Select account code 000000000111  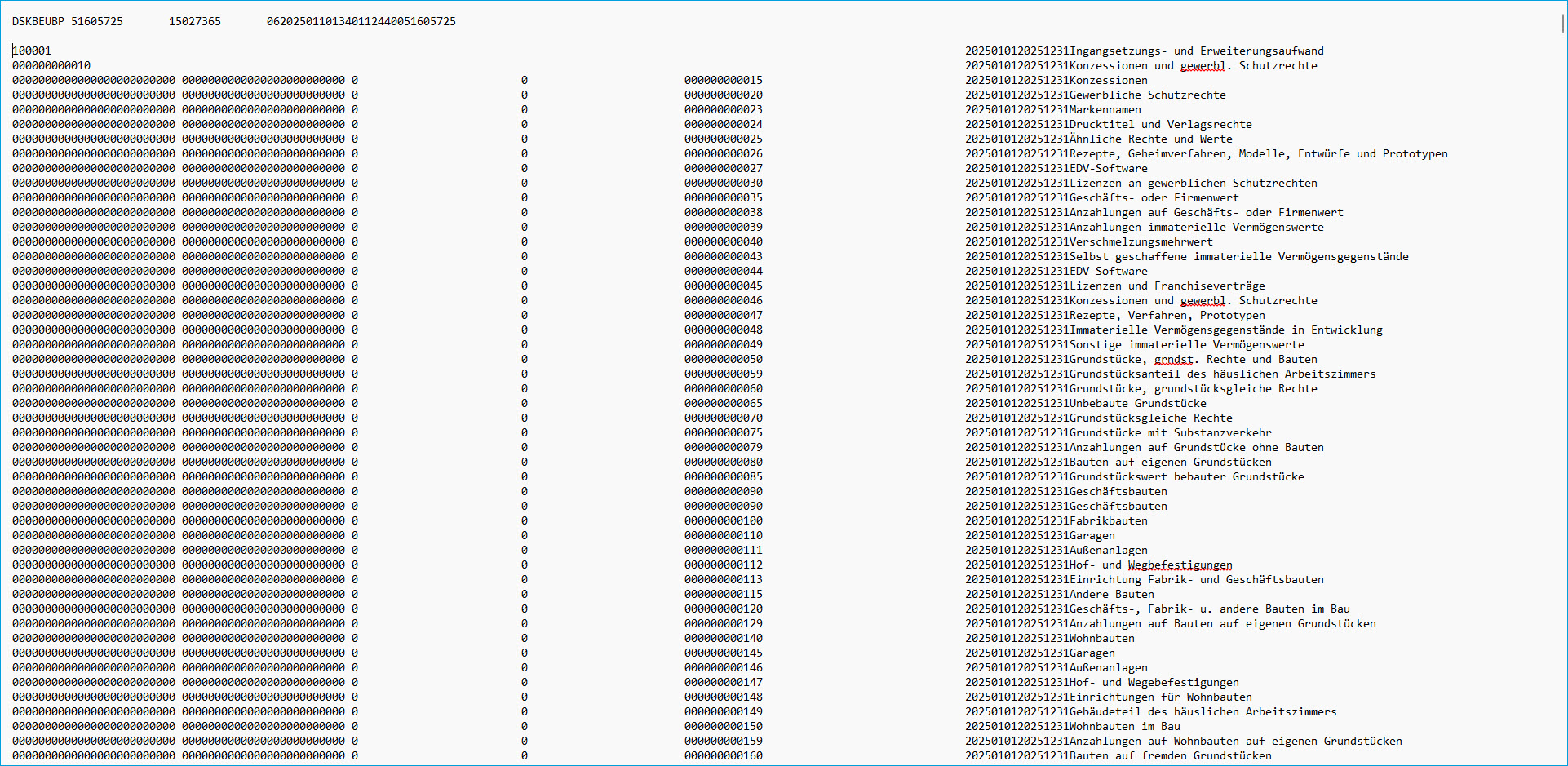pos(724,550)
